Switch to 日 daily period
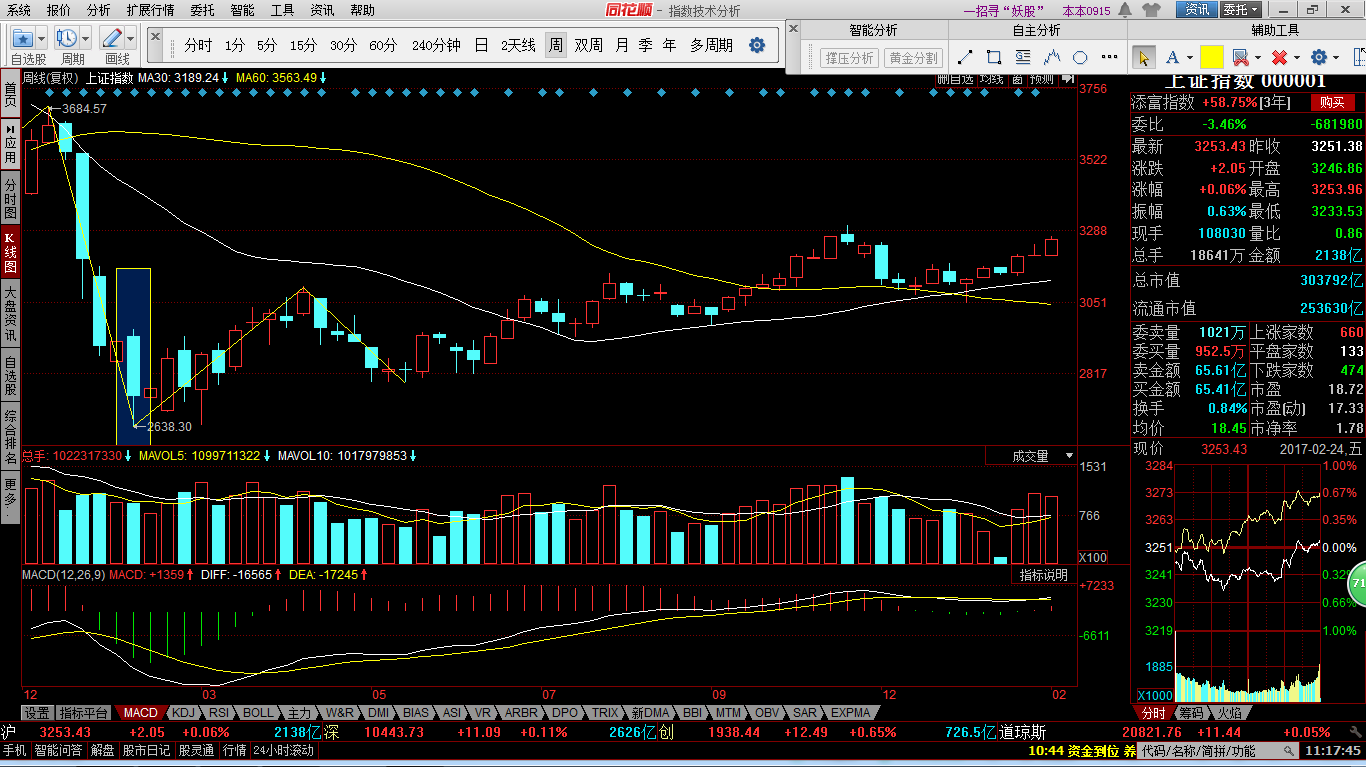 pyautogui.click(x=481, y=46)
